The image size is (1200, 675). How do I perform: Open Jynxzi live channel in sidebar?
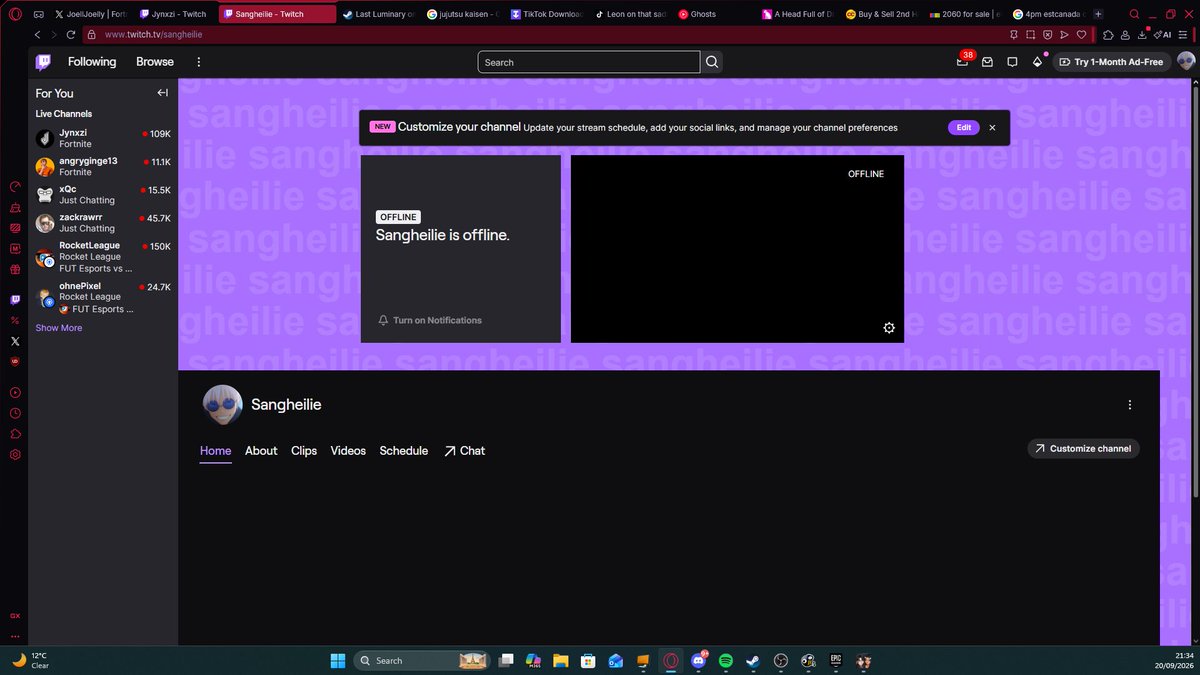[103, 138]
